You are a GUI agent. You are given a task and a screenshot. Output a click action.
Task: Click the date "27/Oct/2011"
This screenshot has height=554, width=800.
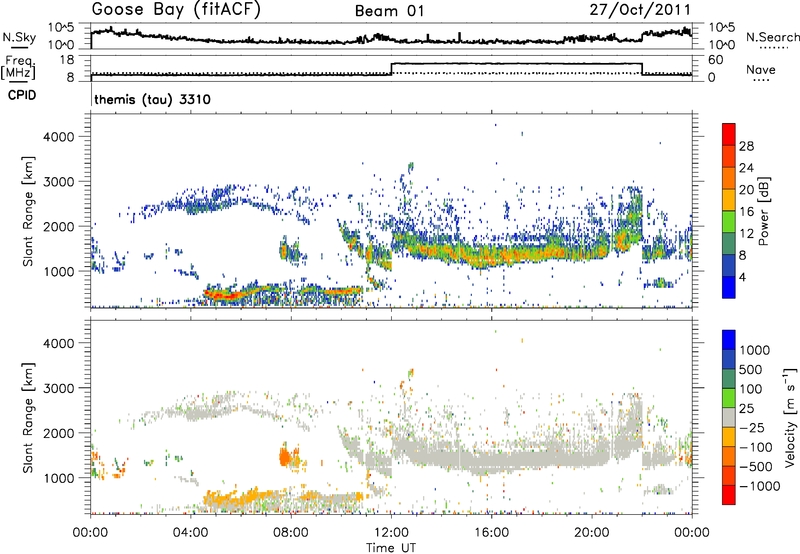click(x=640, y=10)
